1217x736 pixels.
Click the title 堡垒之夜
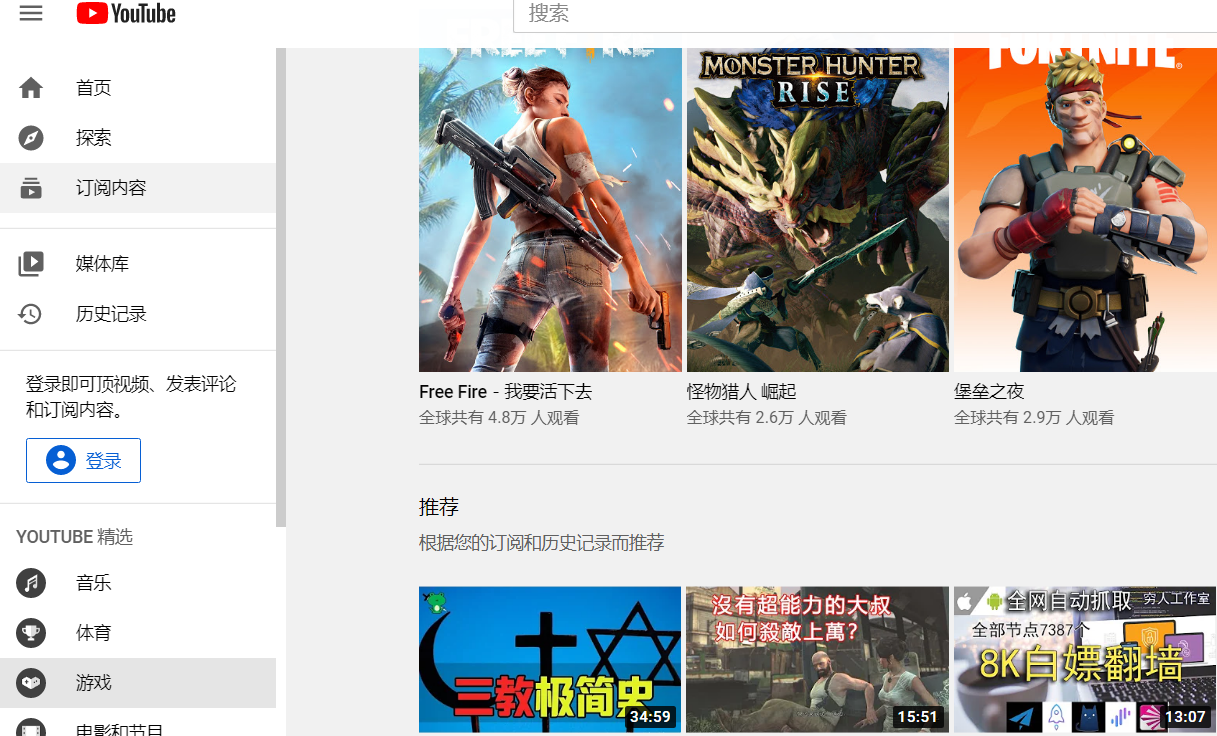point(989,392)
